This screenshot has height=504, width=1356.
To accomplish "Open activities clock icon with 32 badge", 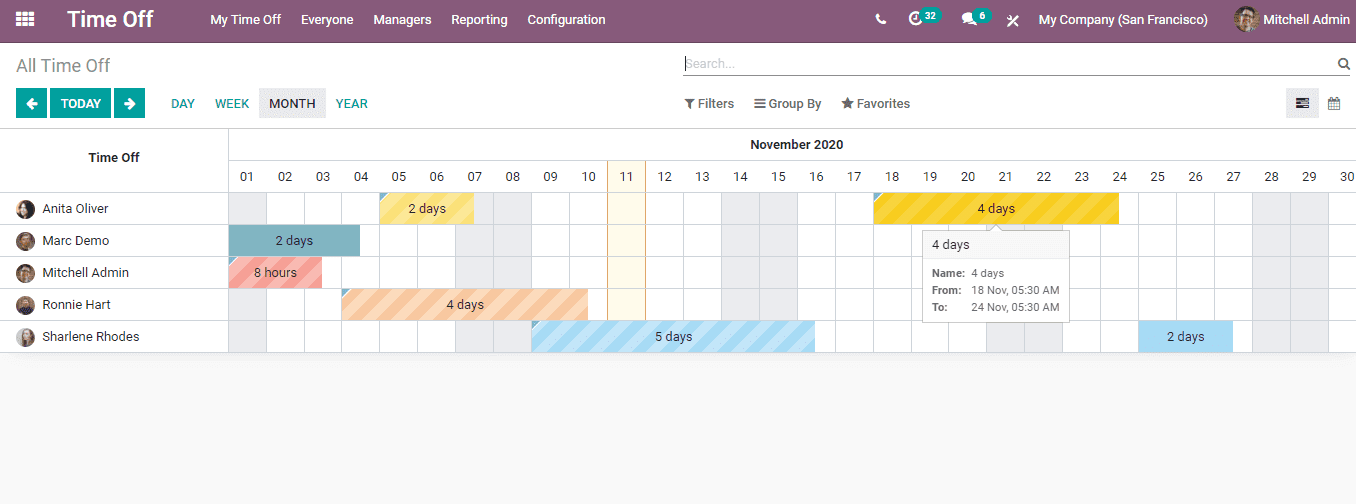I will click(x=923, y=18).
